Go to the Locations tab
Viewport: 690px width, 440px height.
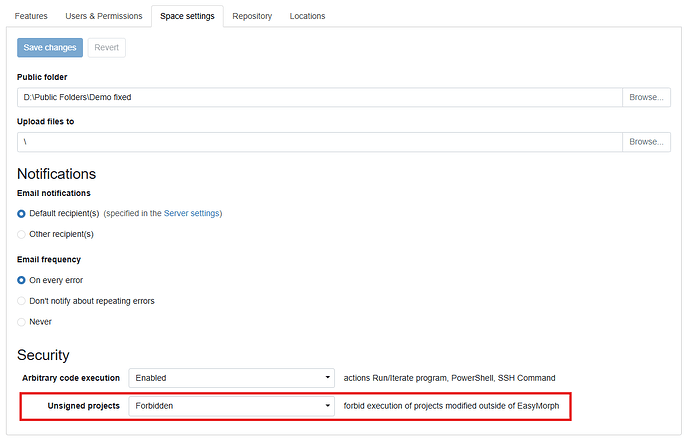[307, 16]
